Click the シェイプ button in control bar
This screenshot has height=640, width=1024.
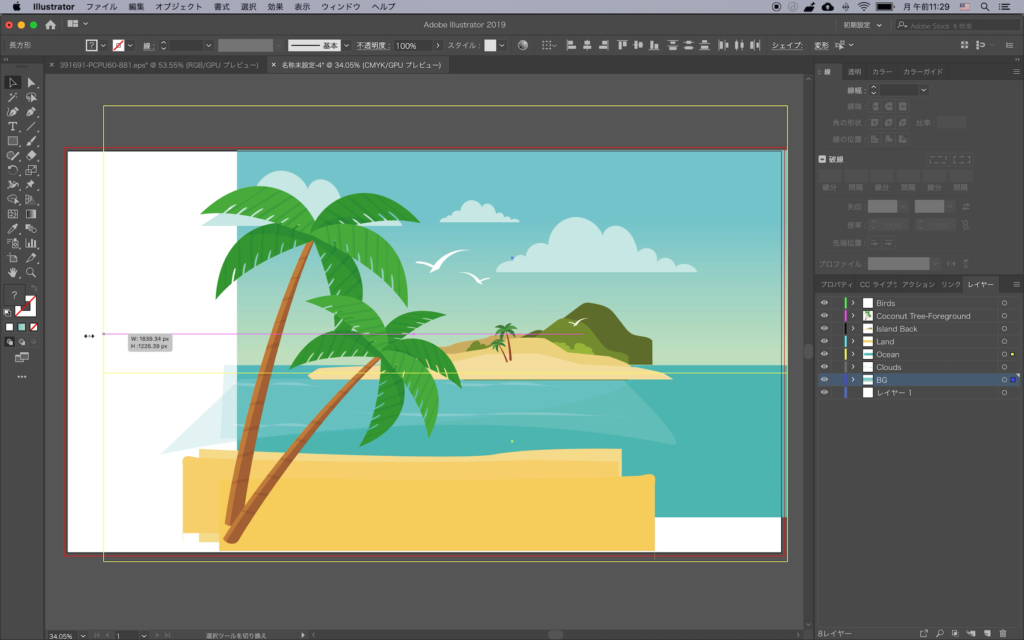pos(787,46)
